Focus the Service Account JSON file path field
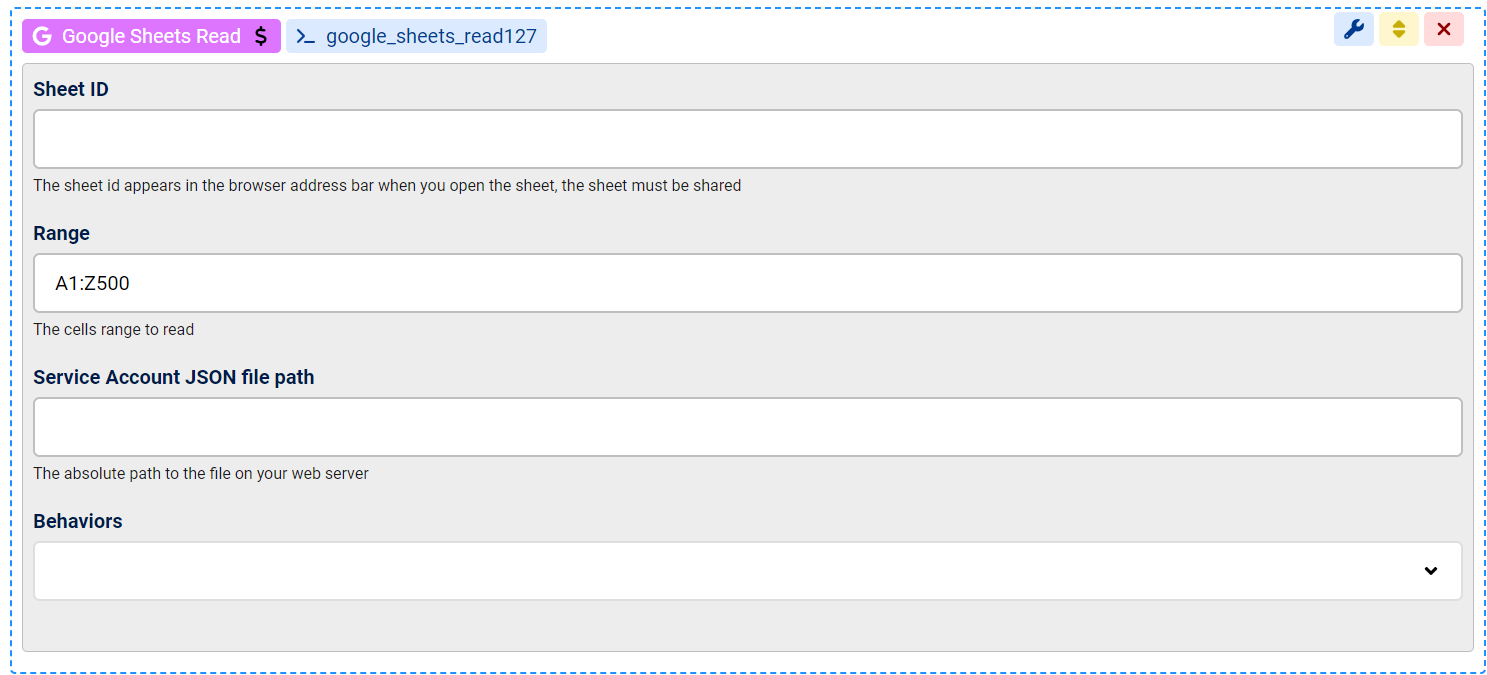The image size is (1487, 675). [x=748, y=427]
